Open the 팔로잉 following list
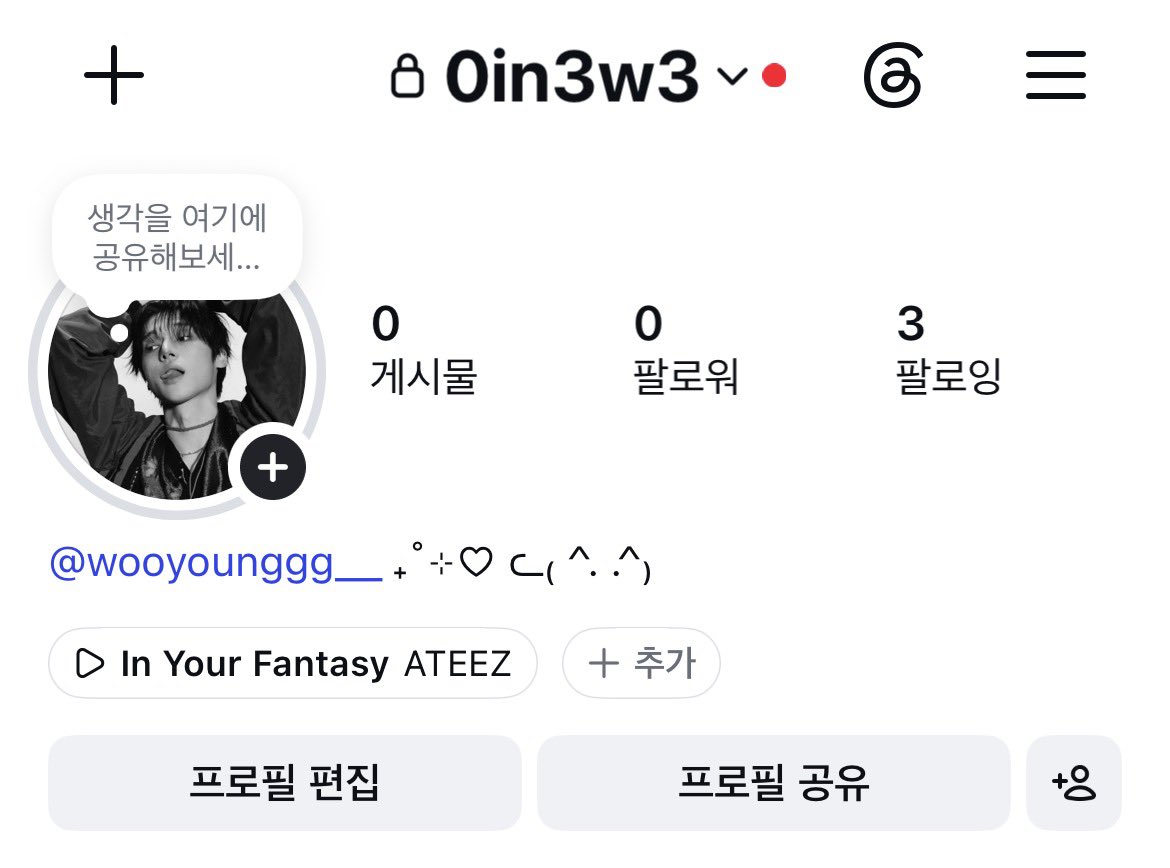Viewport: 1170px width, 868px height. pyautogui.click(x=948, y=349)
